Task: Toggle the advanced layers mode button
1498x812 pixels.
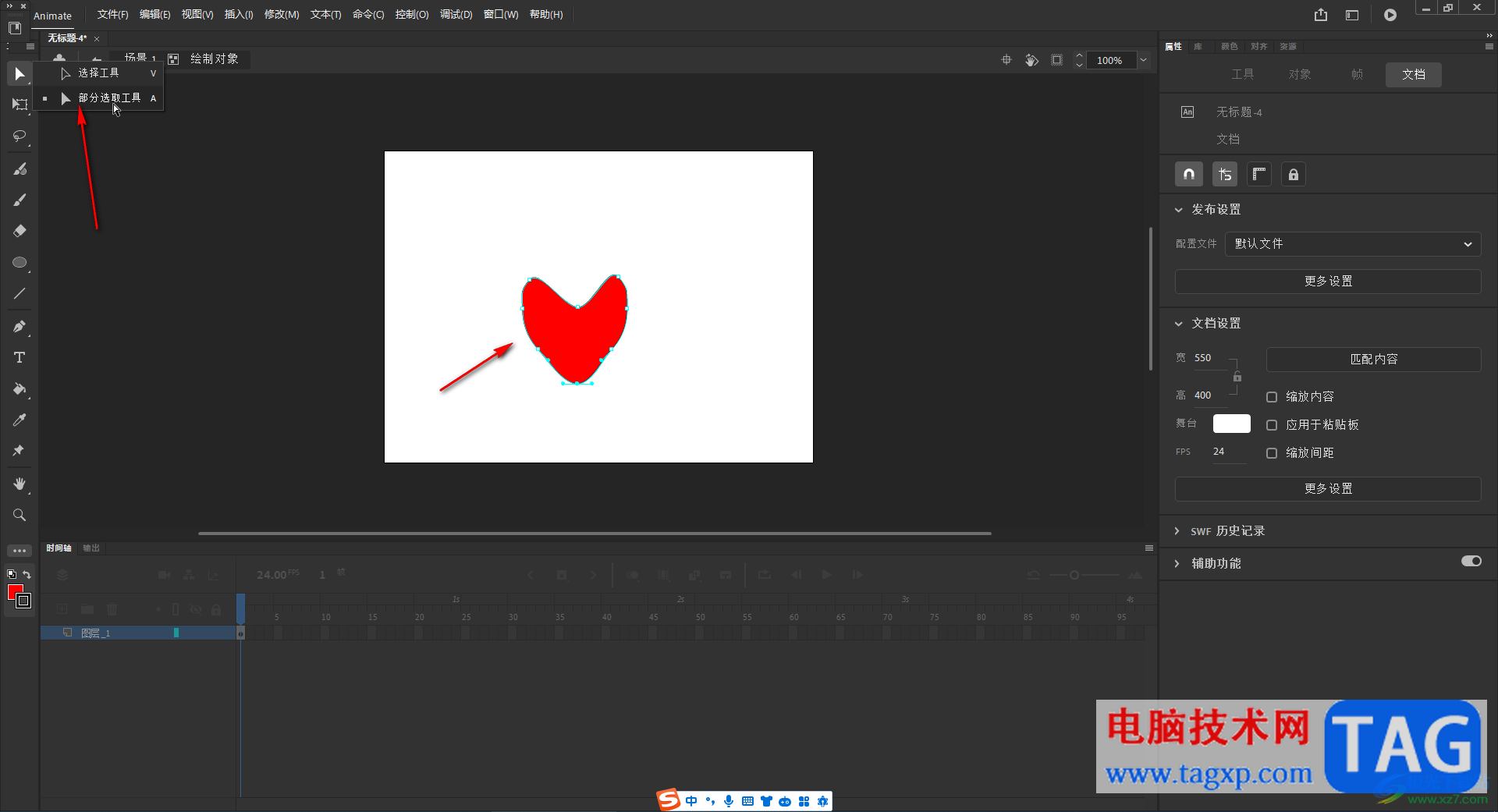Action: pyautogui.click(x=1225, y=175)
